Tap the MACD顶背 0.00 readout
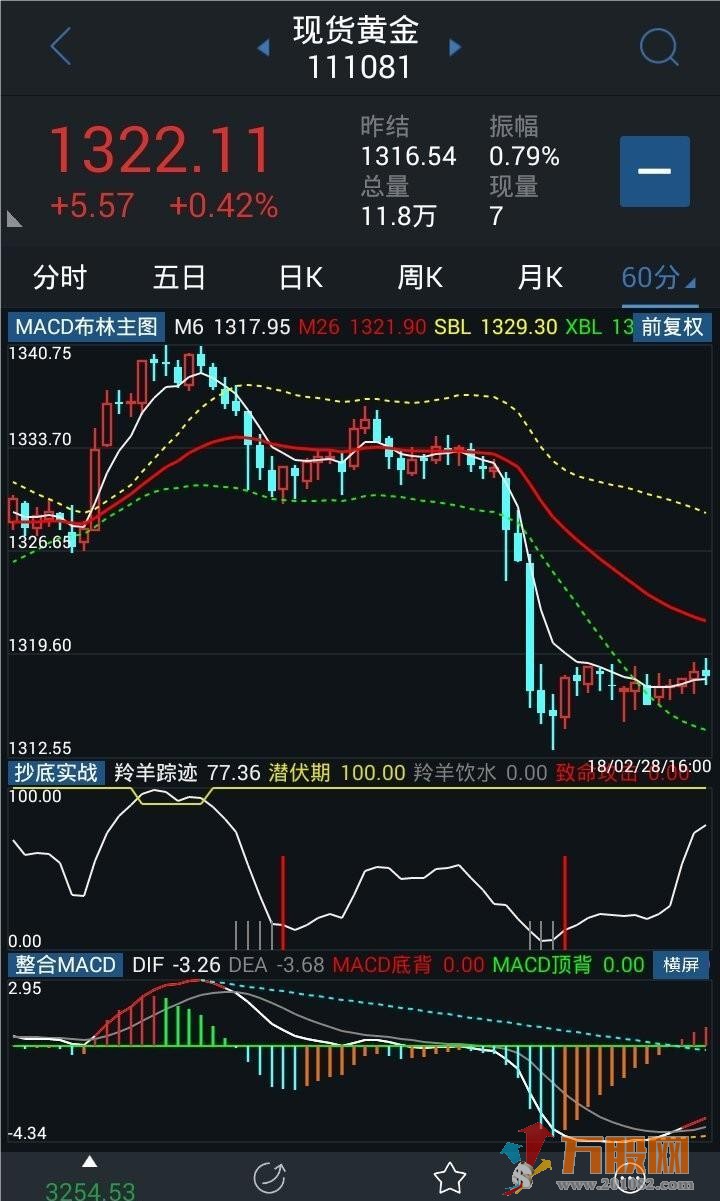The width and height of the screenshot is (720, 1201). pyautogui.click(x=568, y=965)
